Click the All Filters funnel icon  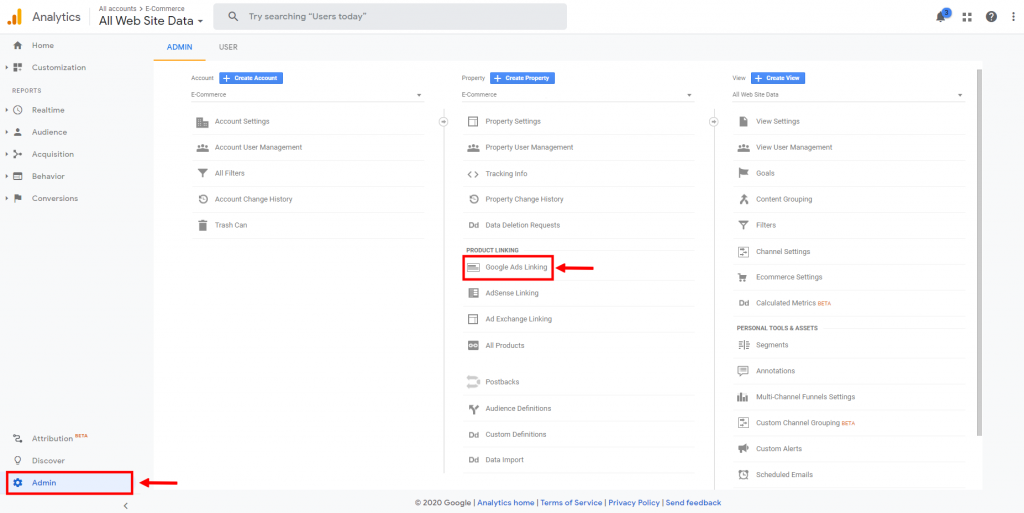(x=202, y=174)
